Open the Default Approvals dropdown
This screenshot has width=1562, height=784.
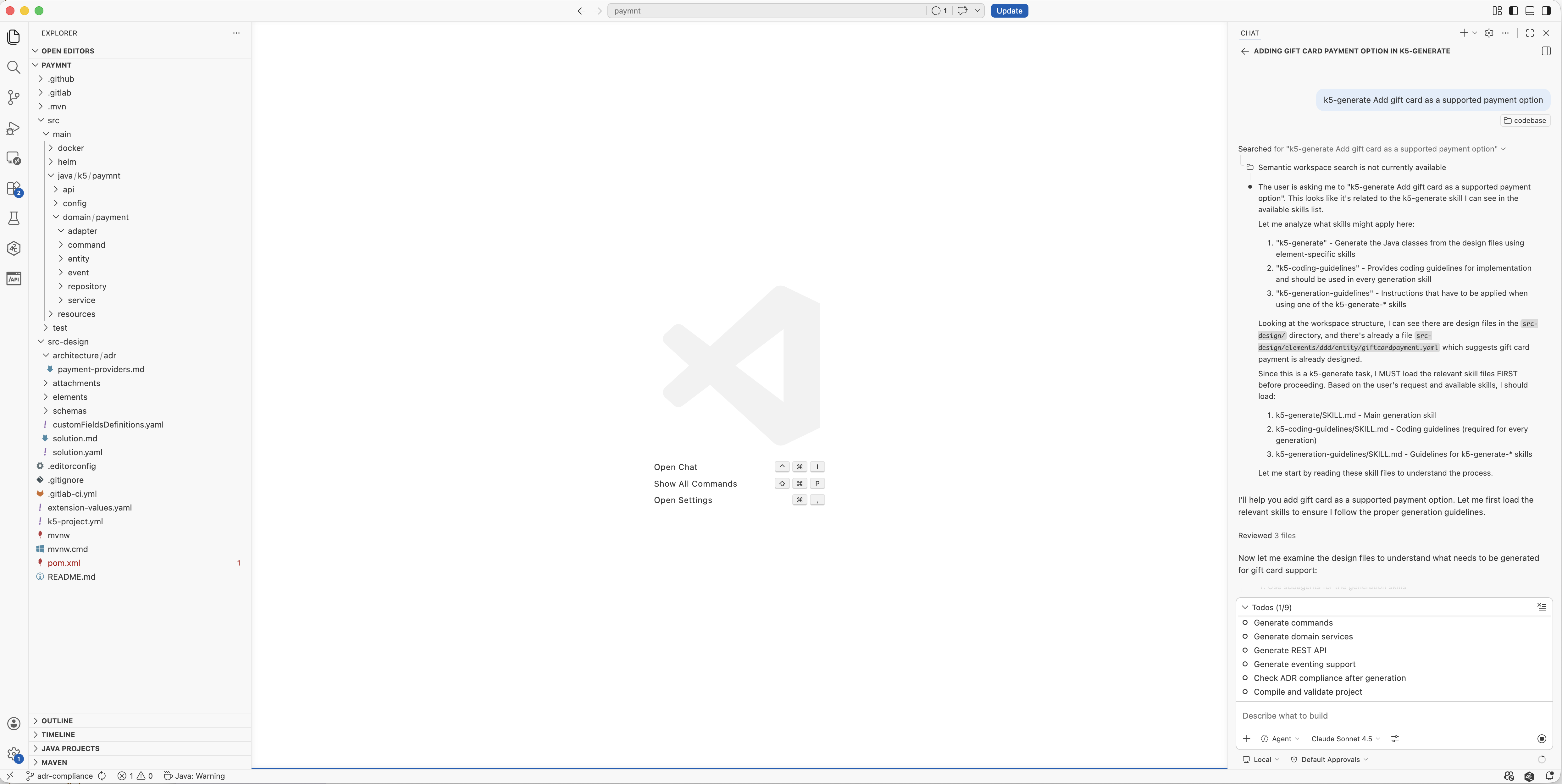pyautogui.click(x=1329, y=760)
